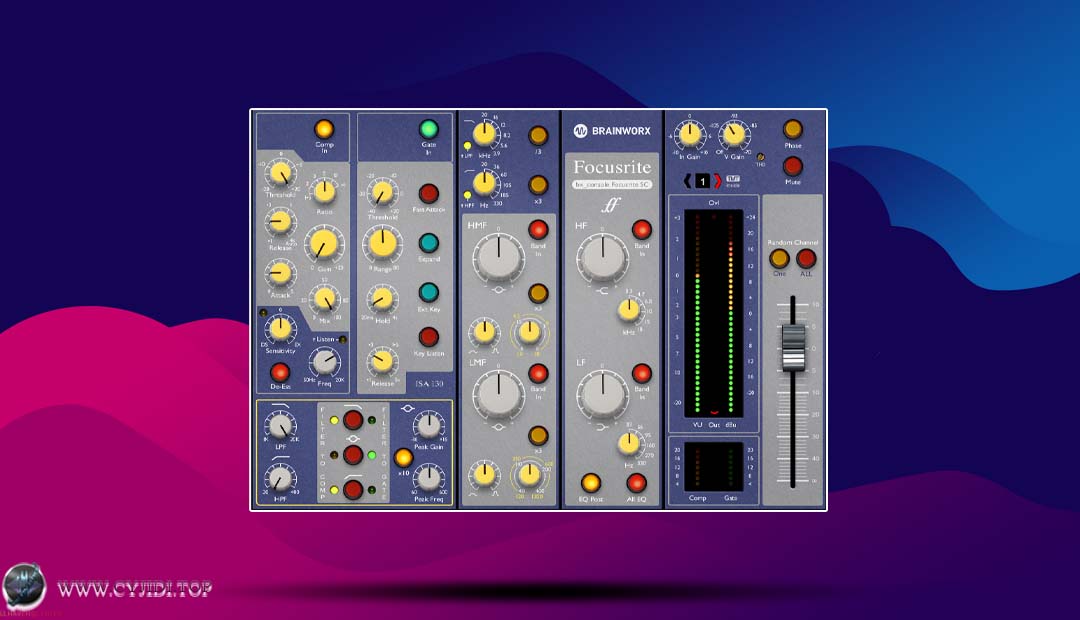The width and height of the screenshot is (1080, 620).
Task: Click the HMF bandwidth Q knob
Action: (485, 331)
